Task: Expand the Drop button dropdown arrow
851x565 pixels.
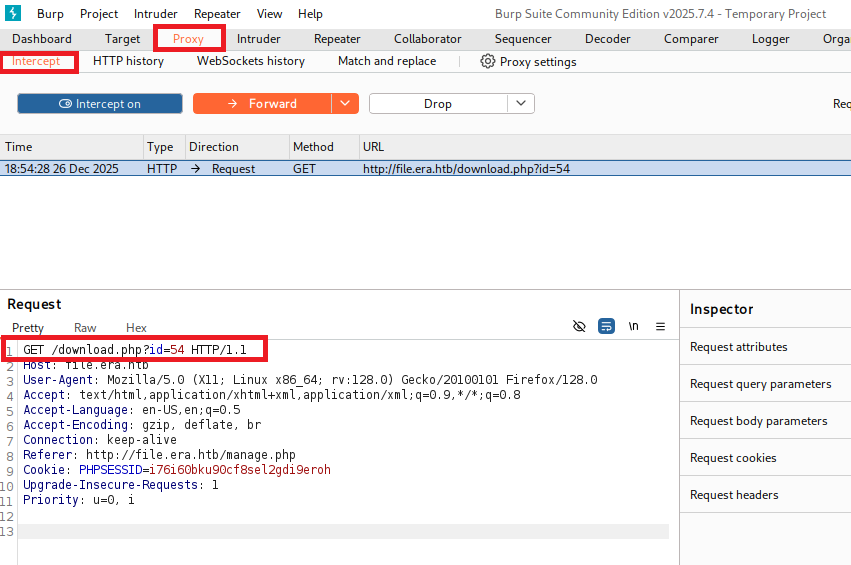Action: (x=521, y=104)
